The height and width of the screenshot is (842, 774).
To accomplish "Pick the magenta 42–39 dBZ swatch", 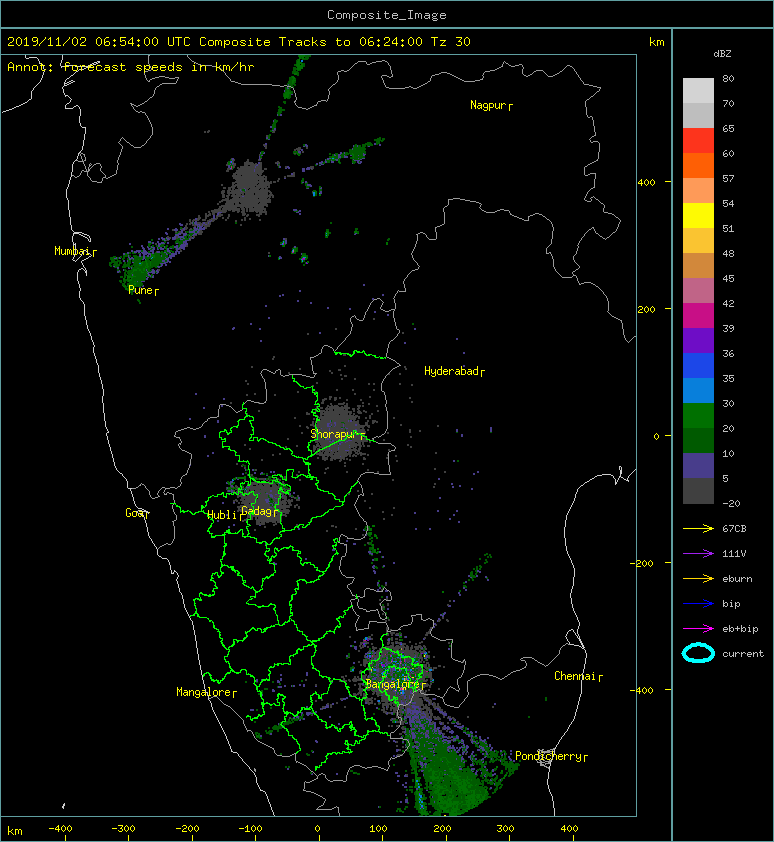I will tap(698, 315).
